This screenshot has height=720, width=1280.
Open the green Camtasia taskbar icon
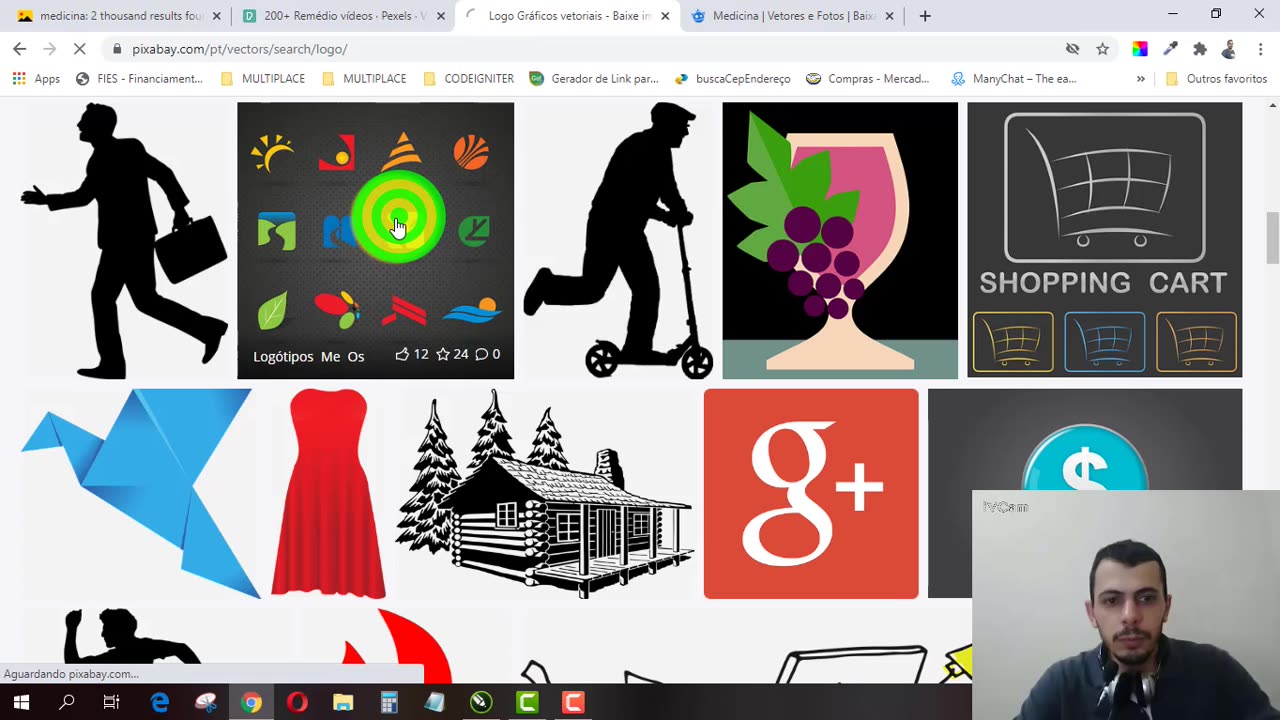pos(527,702)
